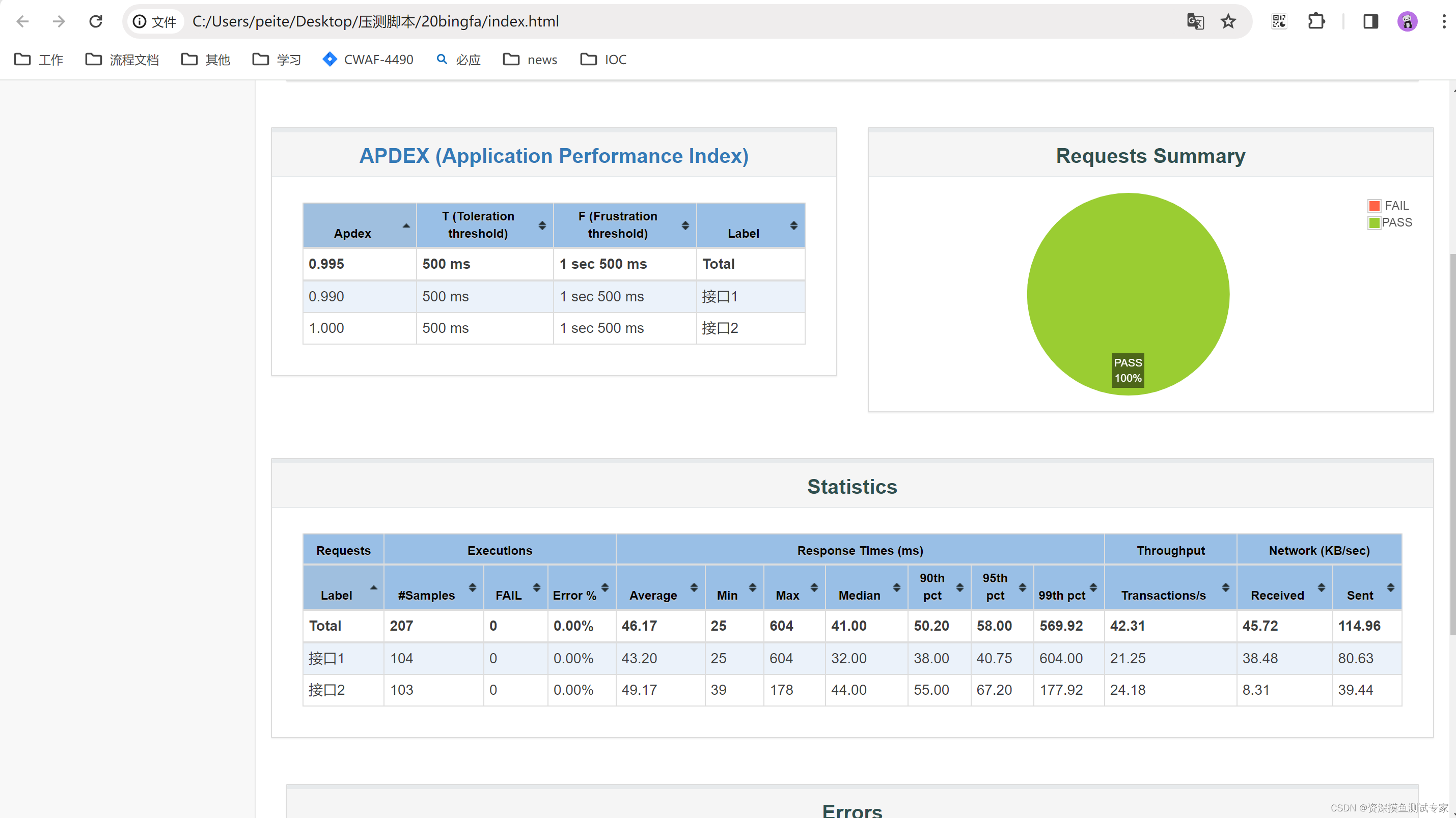Click the page vertical scrollbar thumb
This screenshot has height=818, width=1456.
pyautogui.click(x=1452, y=444)
